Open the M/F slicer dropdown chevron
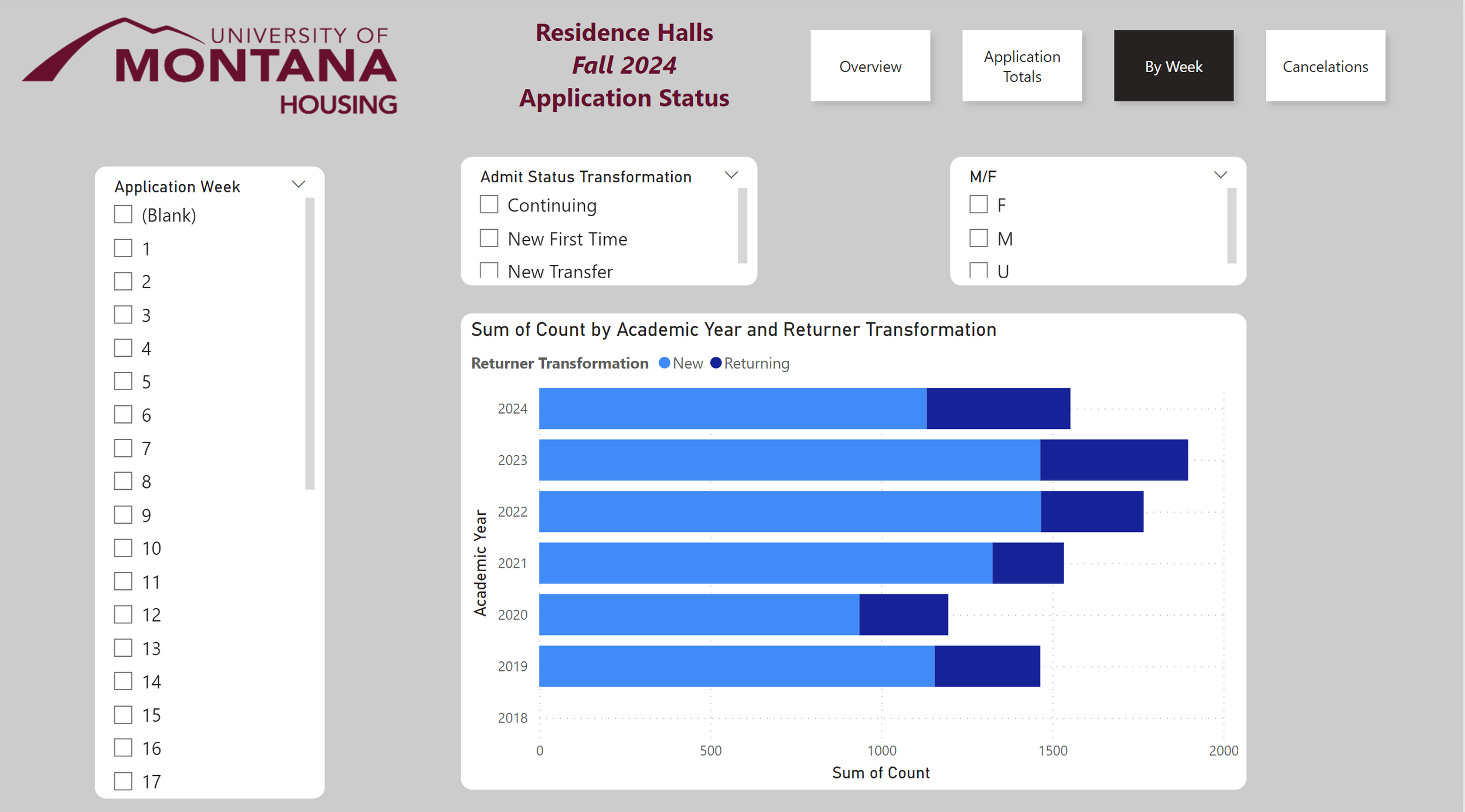This screenshot has height=812, width=1465. [1220, 175]
